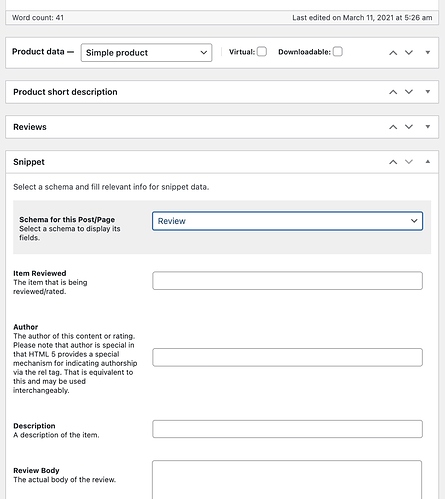Move Snippet panel down
Viewport: 445px width, 499px height.
coord(409,162)
